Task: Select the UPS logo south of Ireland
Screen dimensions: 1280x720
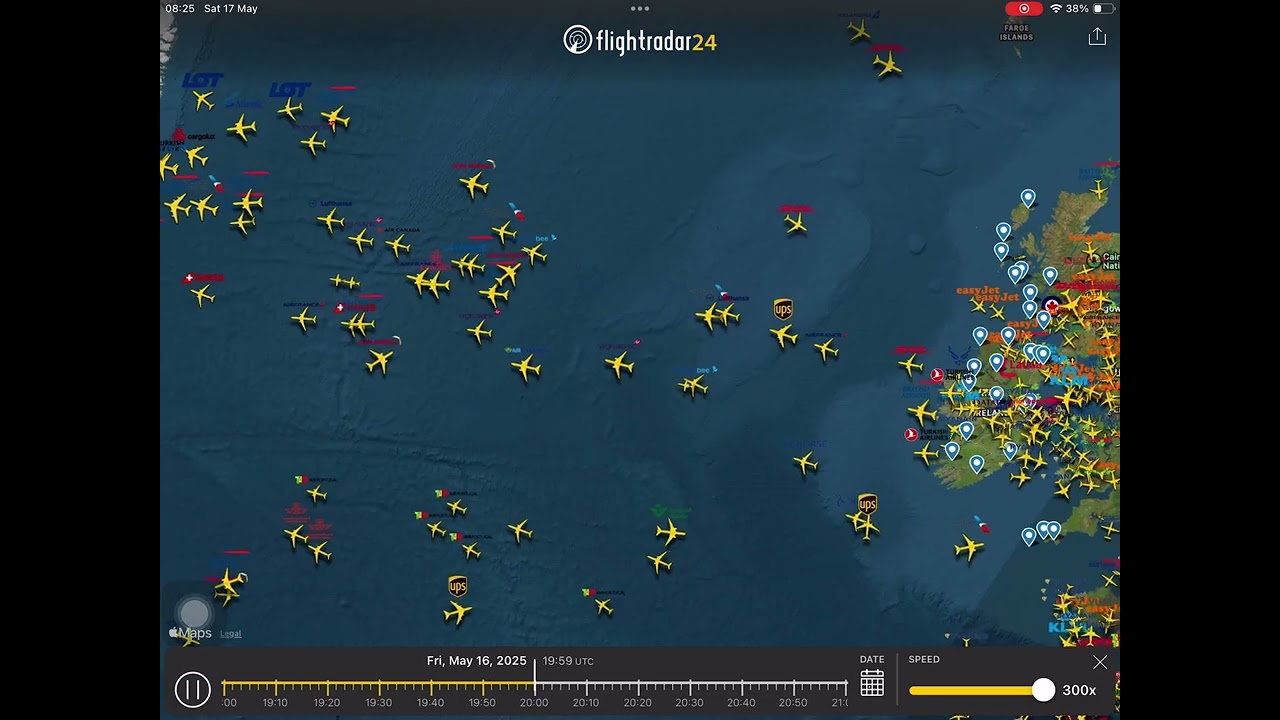Action: [867, 503]
